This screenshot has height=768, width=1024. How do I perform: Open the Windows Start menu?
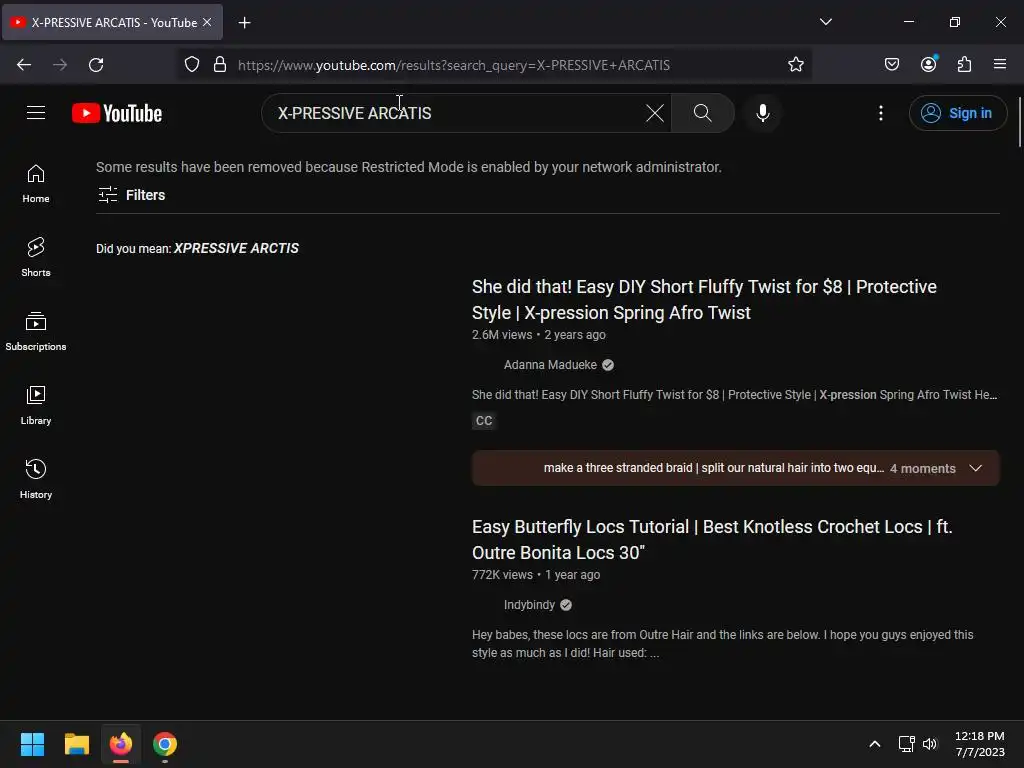32,744
